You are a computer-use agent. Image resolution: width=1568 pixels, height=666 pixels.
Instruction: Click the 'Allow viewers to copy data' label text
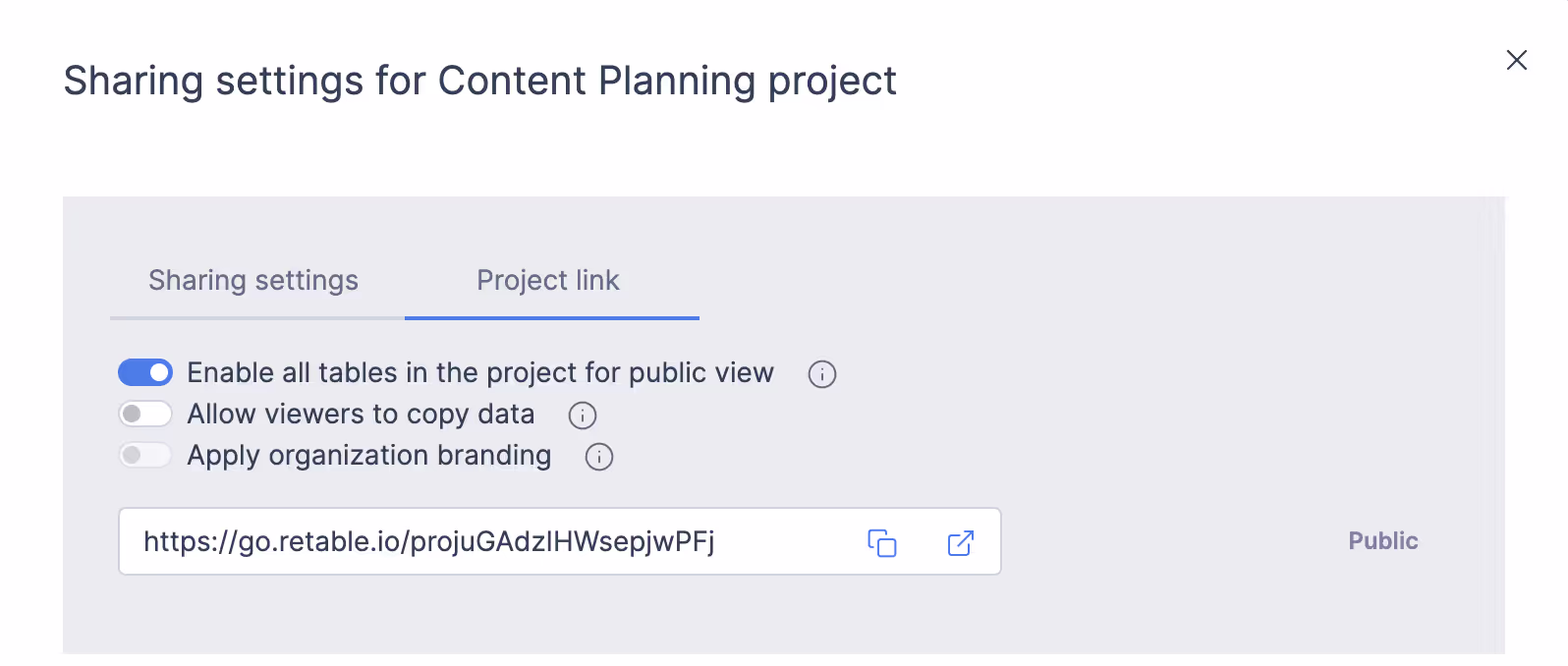(361, 415)
